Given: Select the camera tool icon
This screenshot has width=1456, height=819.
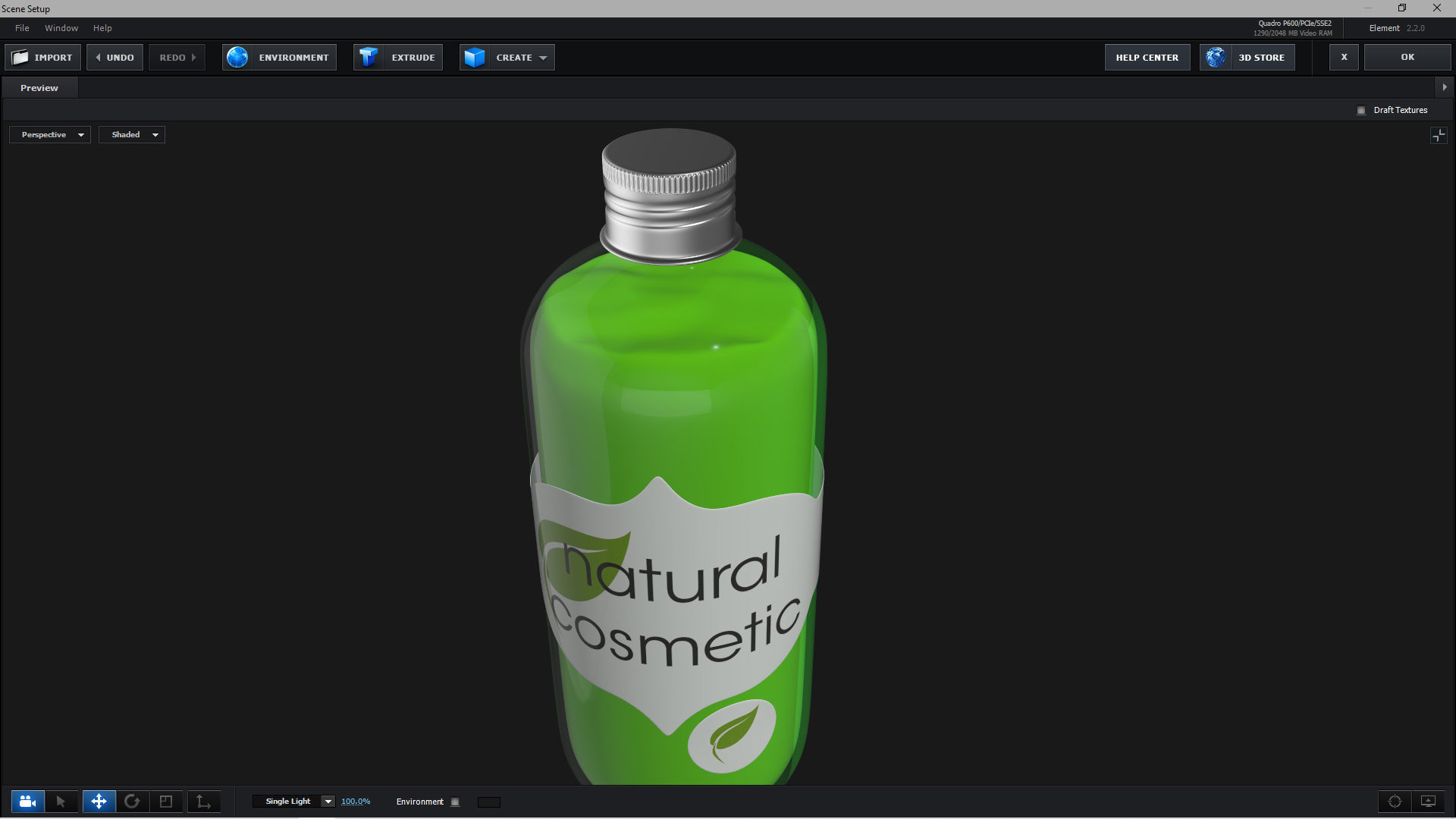Looking at the screenshot, I should coord(27,802).
